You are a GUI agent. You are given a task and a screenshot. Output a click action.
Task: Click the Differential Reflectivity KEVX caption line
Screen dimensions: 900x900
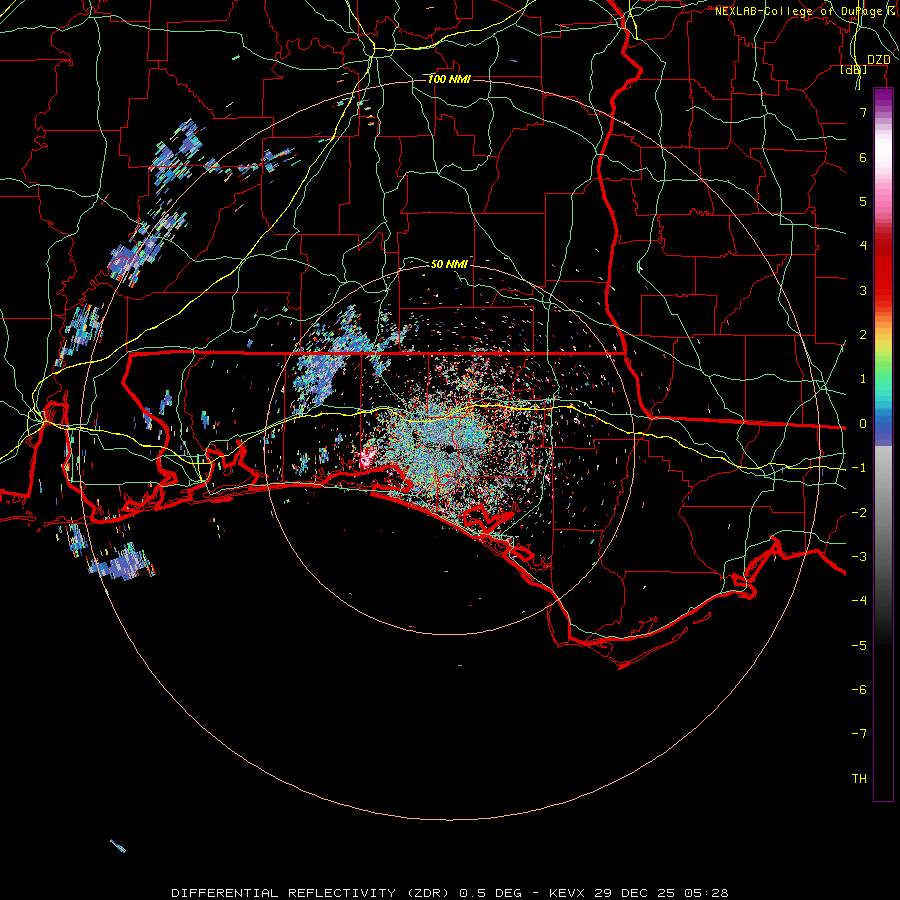(450, 893)
